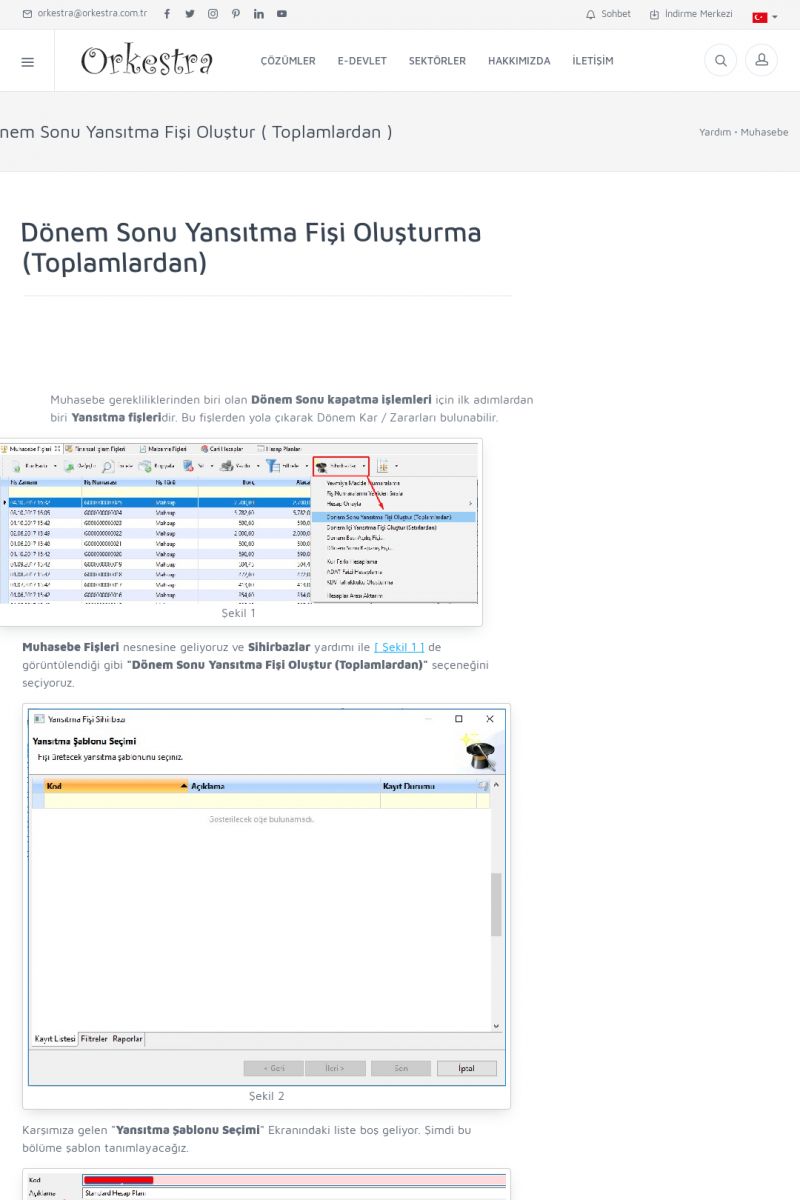The height and width of the screenshot is (1200, 800).
Task: Open the SEKTÖRLER menu
Action: click(x=437, y=61)
